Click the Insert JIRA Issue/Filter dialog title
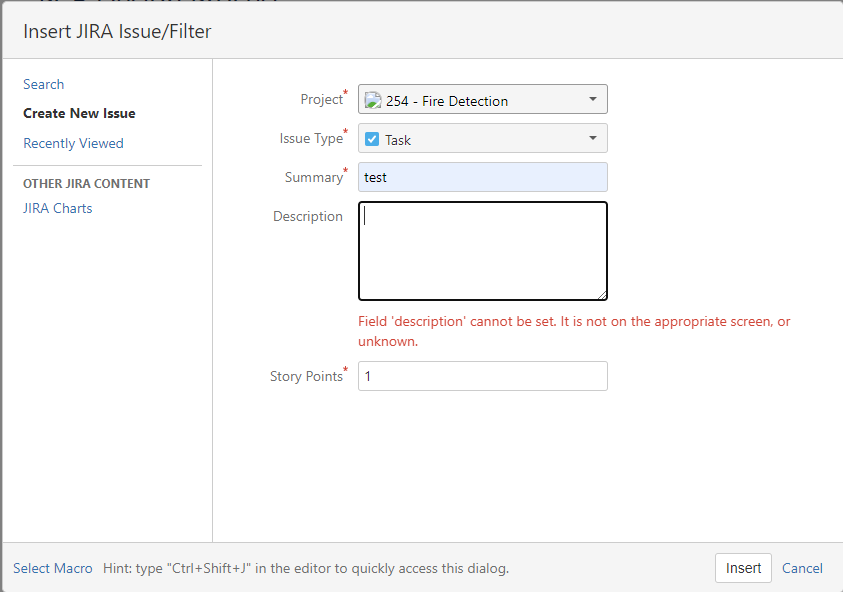843x592 pixels. tap(117, 31)
